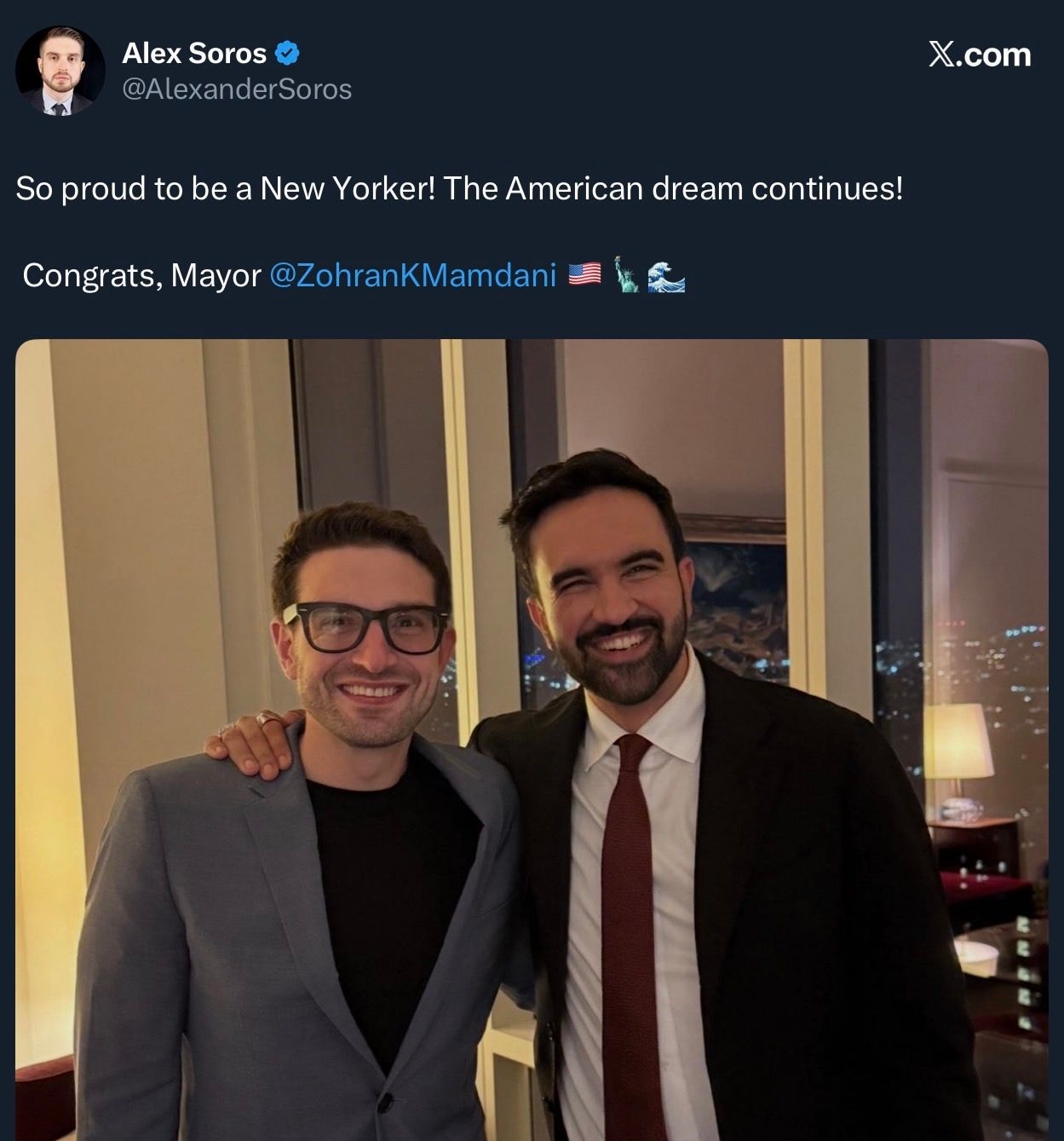Click the X.com logo watermark
1064x1141 pixels.
[x=979, y=55]
